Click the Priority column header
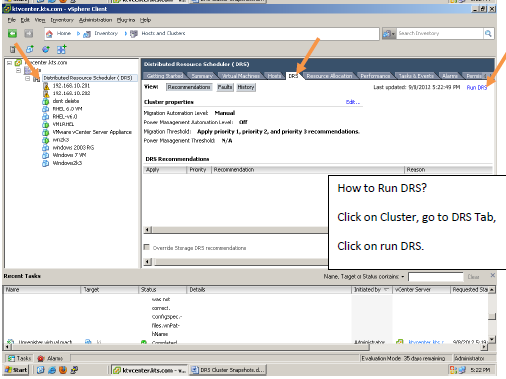Image resolution: width=506 pixels, height=379 pixels. [x=198, y=170]
